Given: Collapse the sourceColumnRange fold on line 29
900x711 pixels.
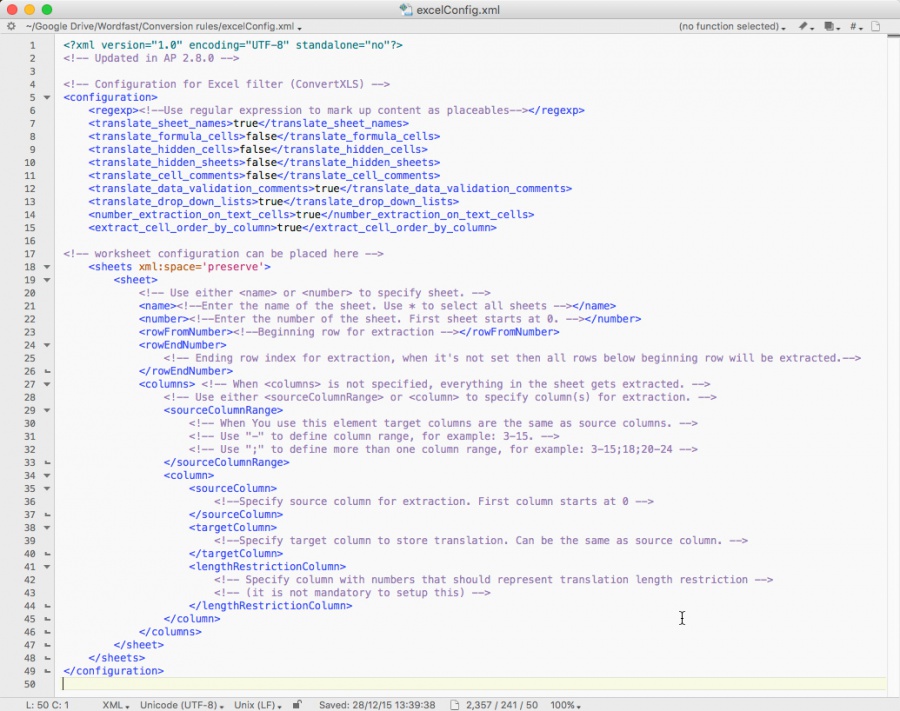Looking at the screenshot, I should (x=47, y=410).
